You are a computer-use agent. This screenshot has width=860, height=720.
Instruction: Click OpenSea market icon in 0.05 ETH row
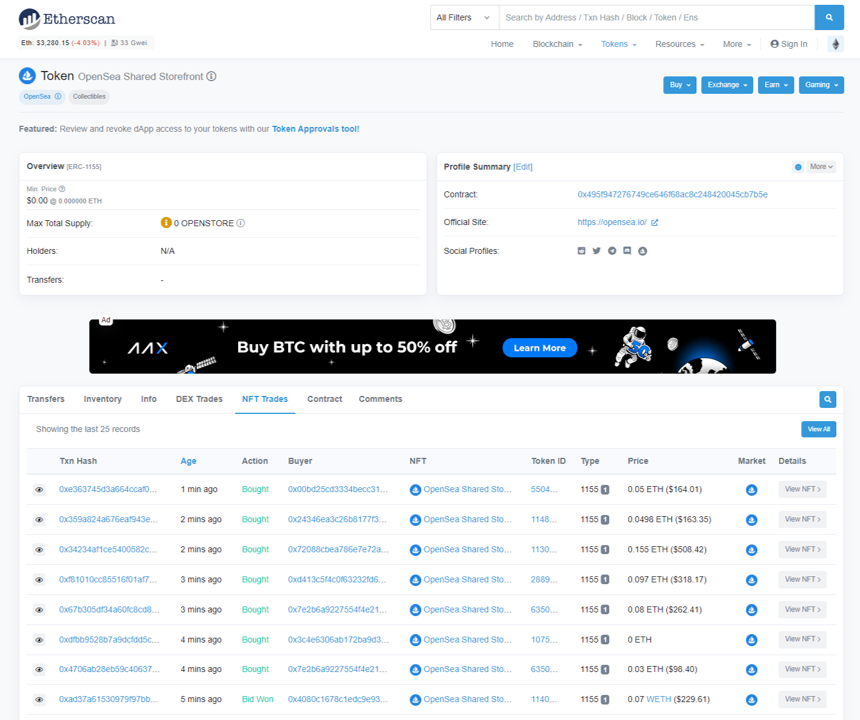[751, 490]
